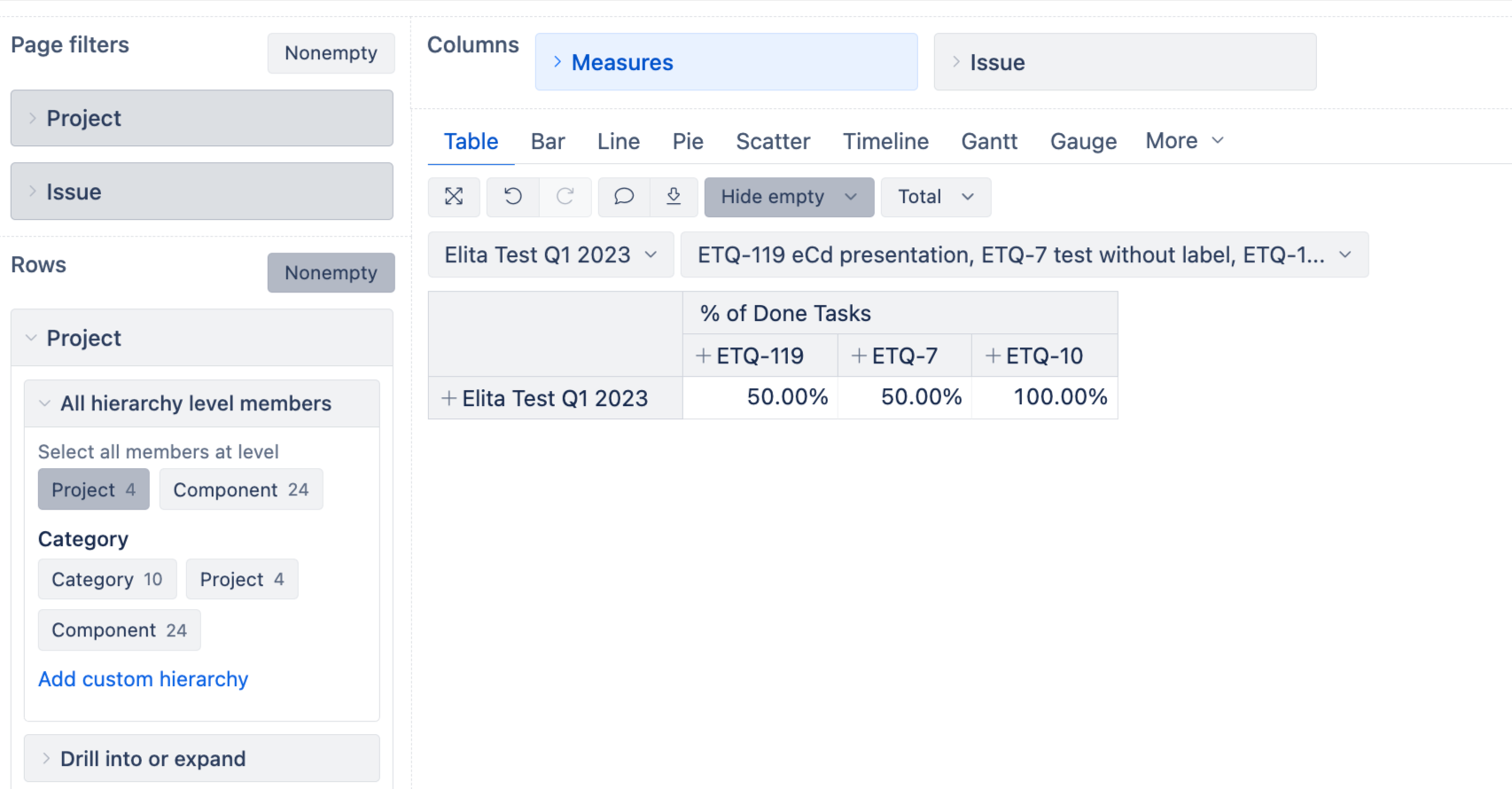Screen dimensions: 1512x789
Task: Switch to the Scatter chart tab
Action: tap(773, 142)
